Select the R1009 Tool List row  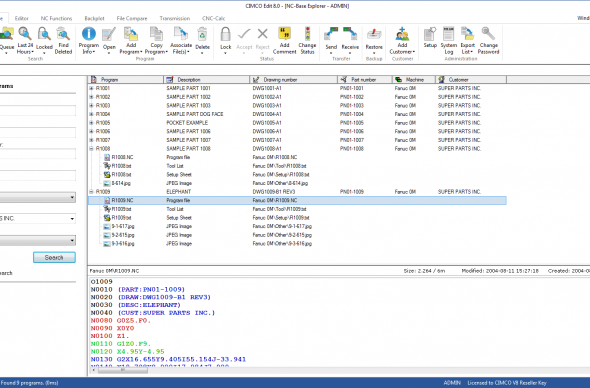point(297,209)
